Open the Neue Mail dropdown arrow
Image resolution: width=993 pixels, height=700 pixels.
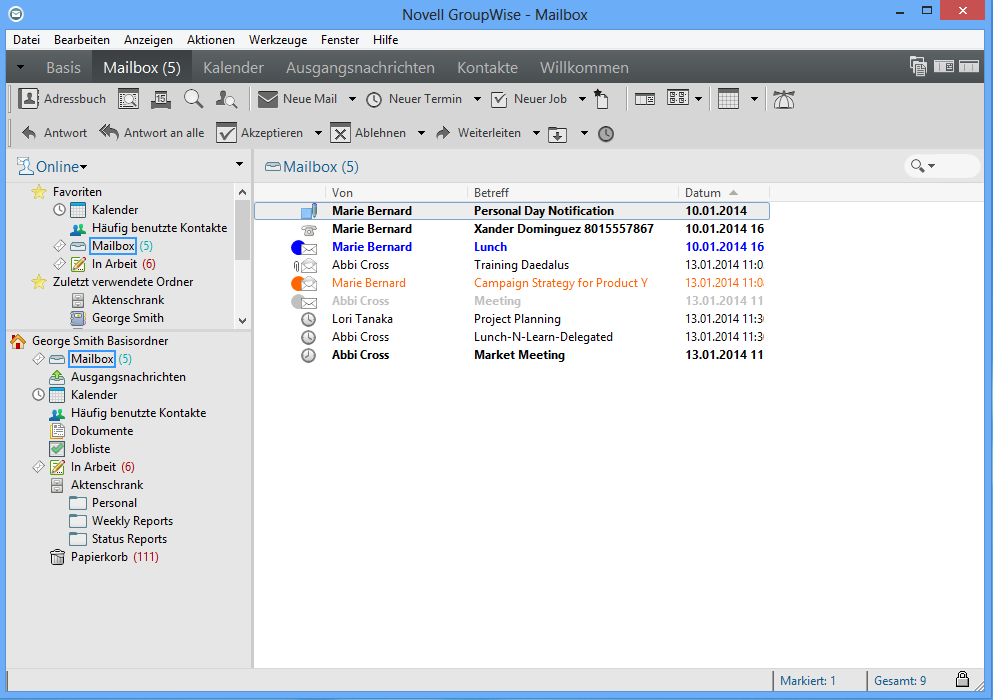coord(352,99)
